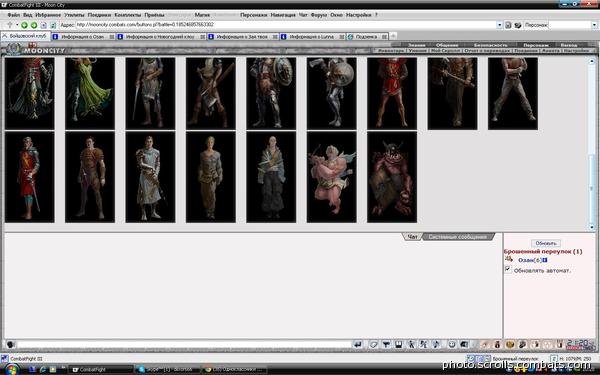Switch to the Чат chat tab
This screenshot has width=600, height=375.
[x=412, y=237]
